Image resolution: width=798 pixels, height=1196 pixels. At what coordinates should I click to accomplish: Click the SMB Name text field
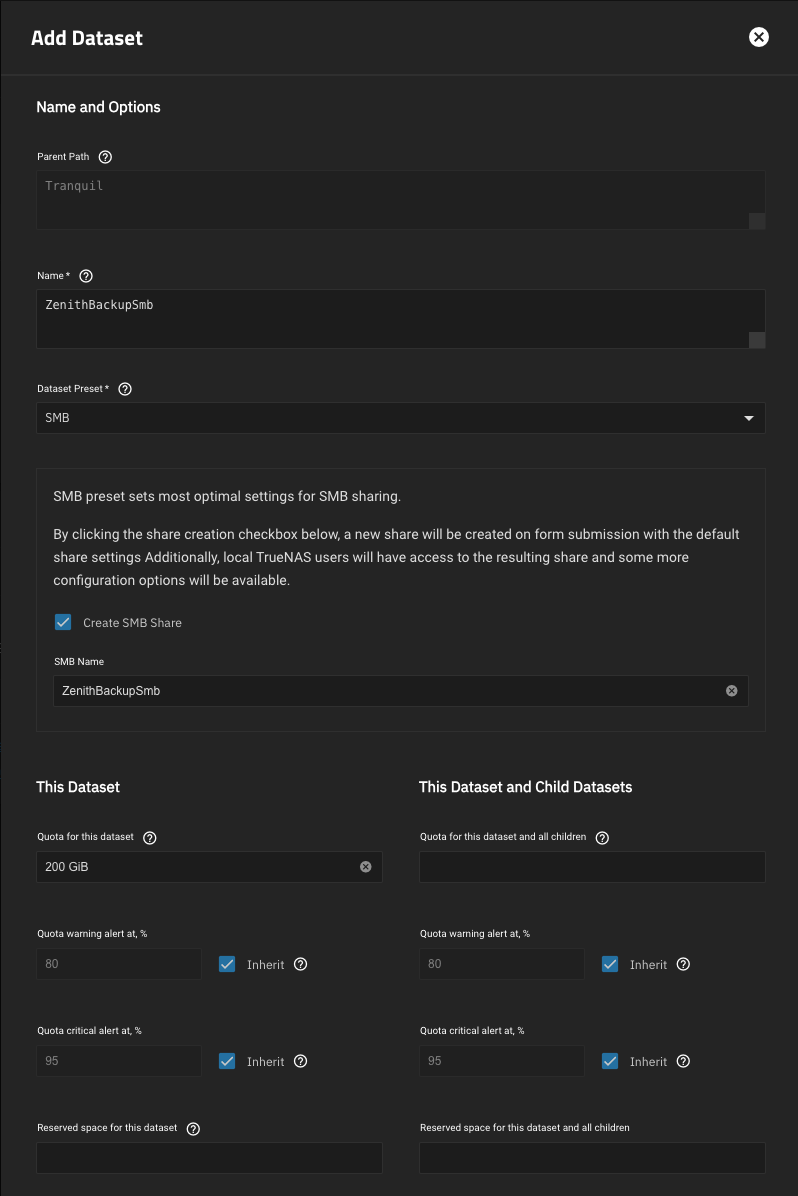point(385,691)
